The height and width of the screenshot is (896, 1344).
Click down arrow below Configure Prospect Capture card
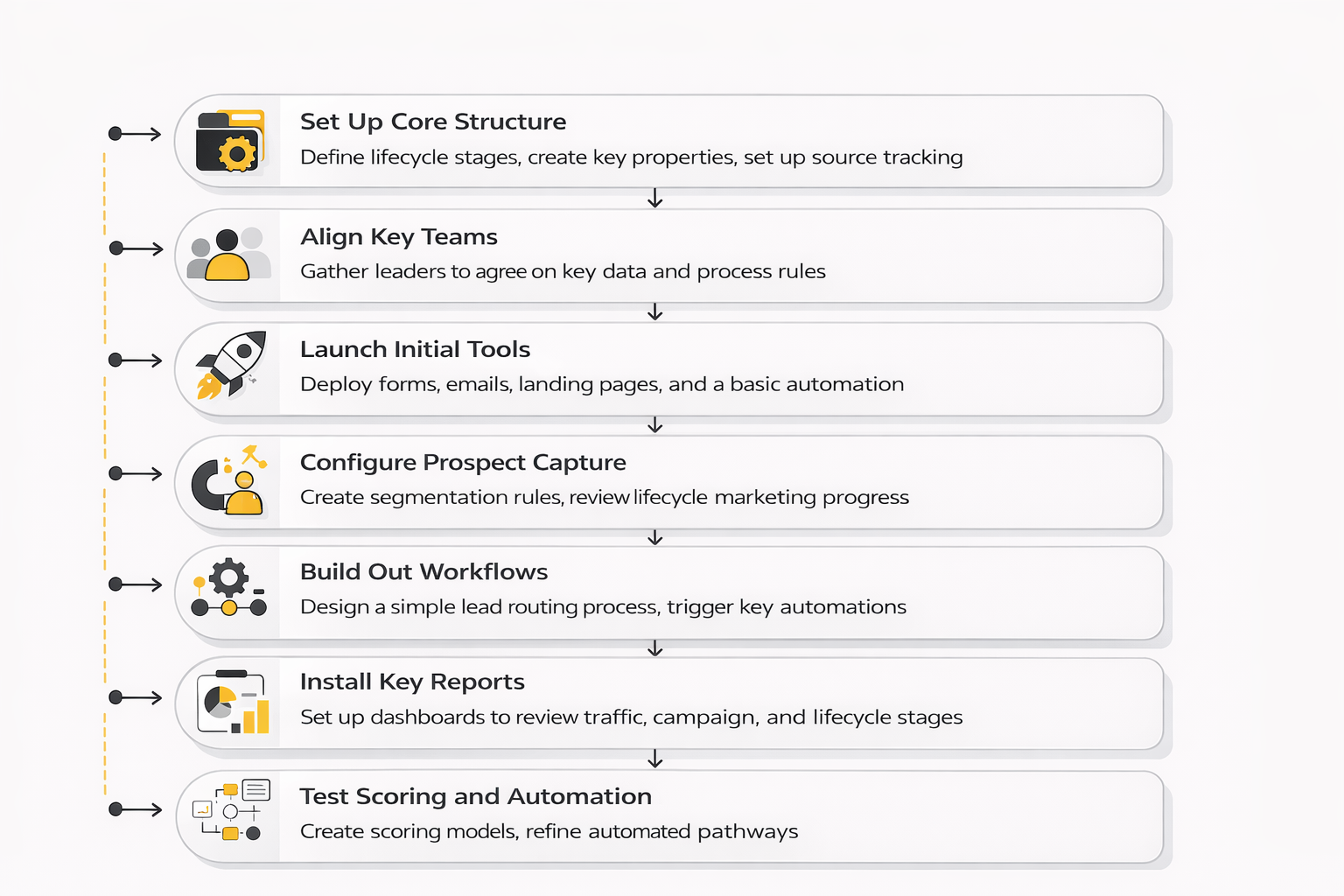click(654, 537)
